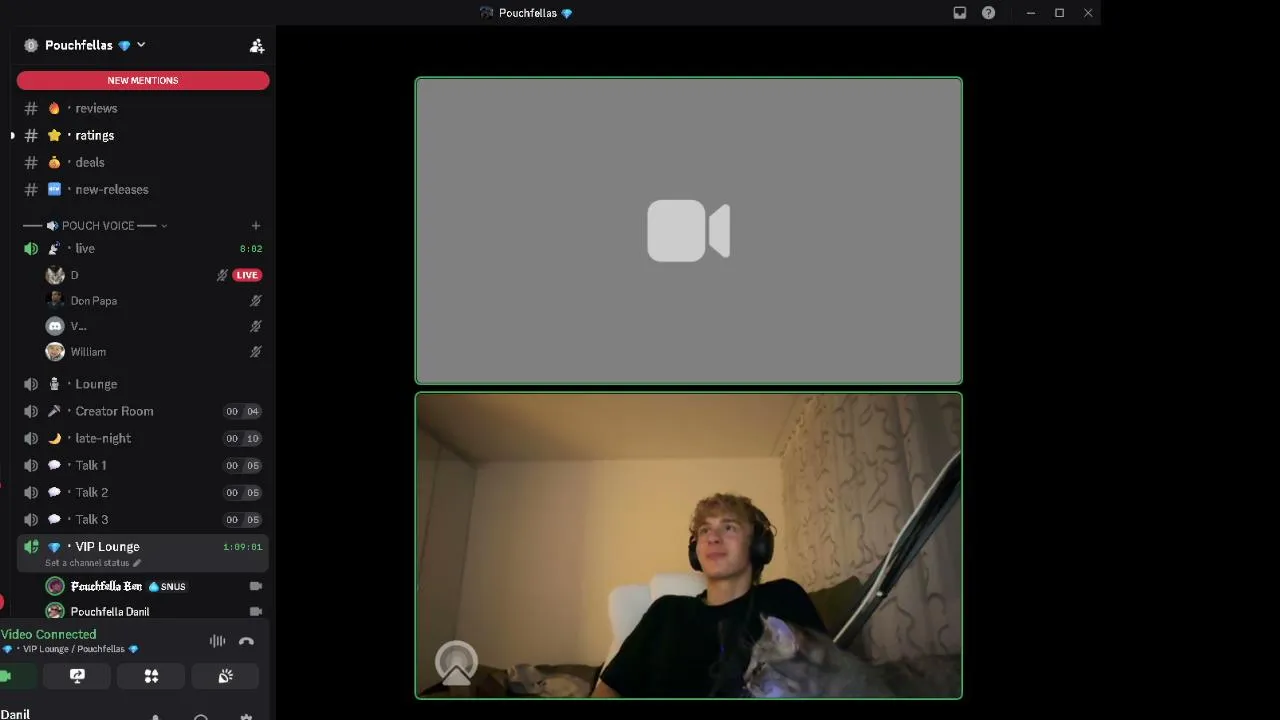Screen dimensions: 1280x720
Task: Turn off the camera
Action: click(16, 677)
